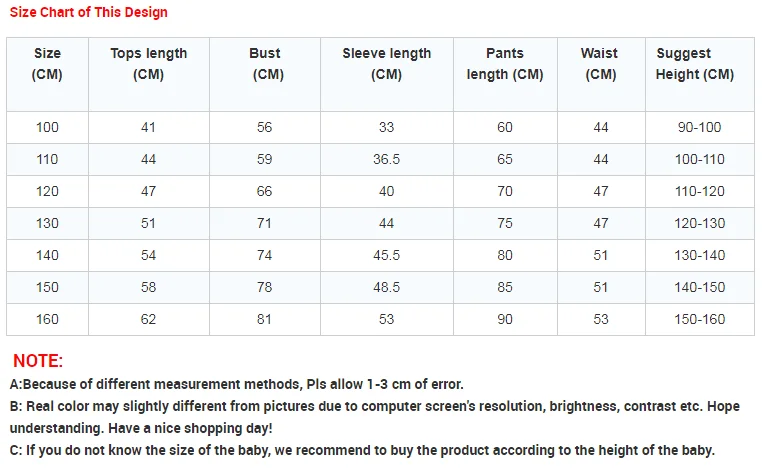Viewport: 762px width, 469px height.
Task: Select the size 110 row label
Action: tap(47, 159)
